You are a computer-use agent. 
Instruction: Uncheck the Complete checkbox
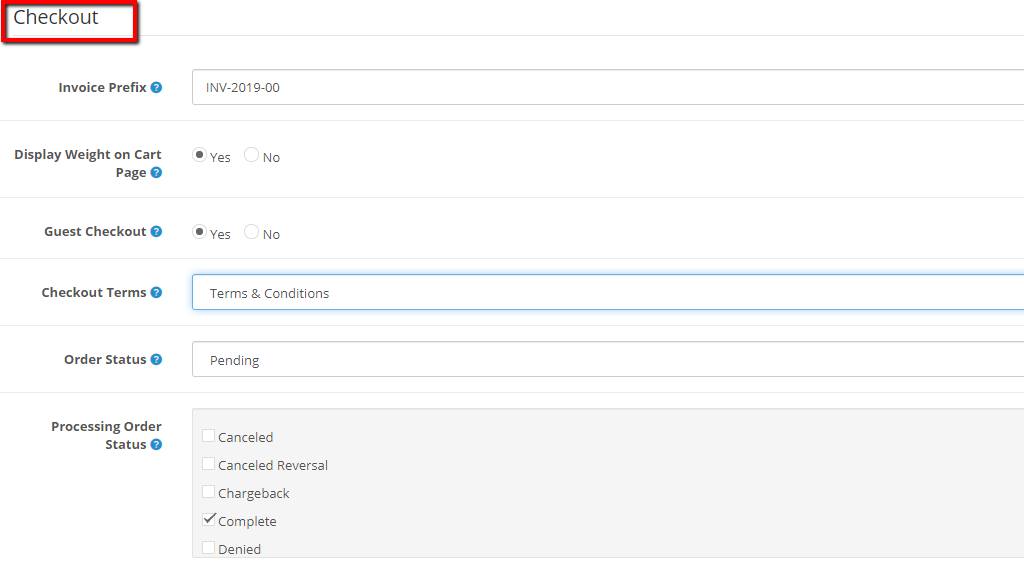pyautogui.click(x=208, y=520)
